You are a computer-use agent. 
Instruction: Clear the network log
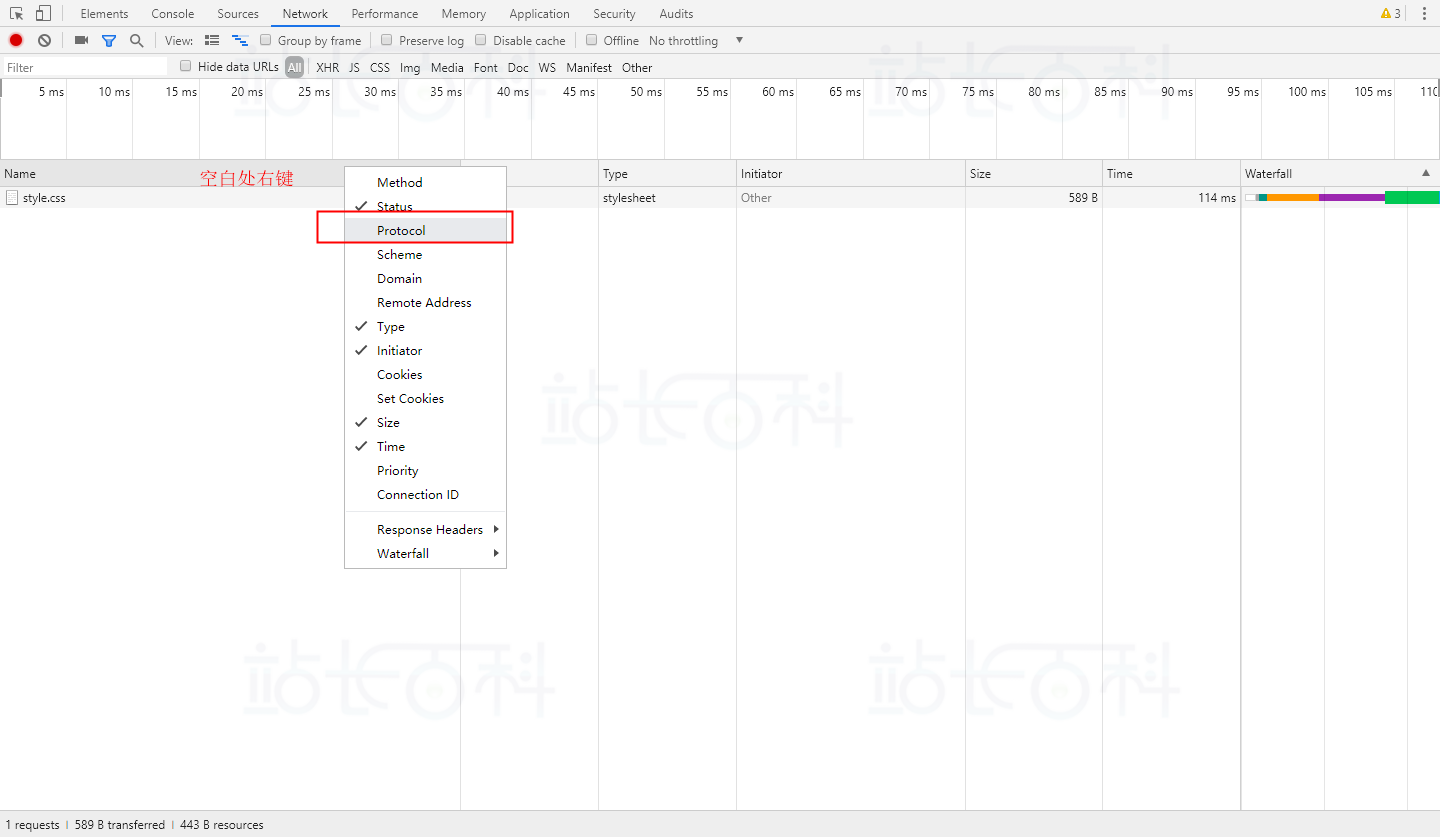[x=44, y=41]
